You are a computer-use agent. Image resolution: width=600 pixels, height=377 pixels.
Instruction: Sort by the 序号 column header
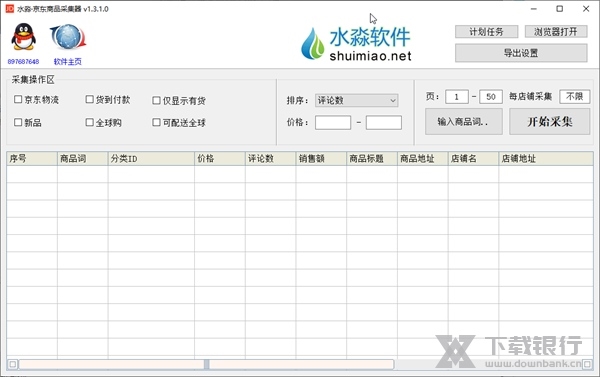coord(32,158)
